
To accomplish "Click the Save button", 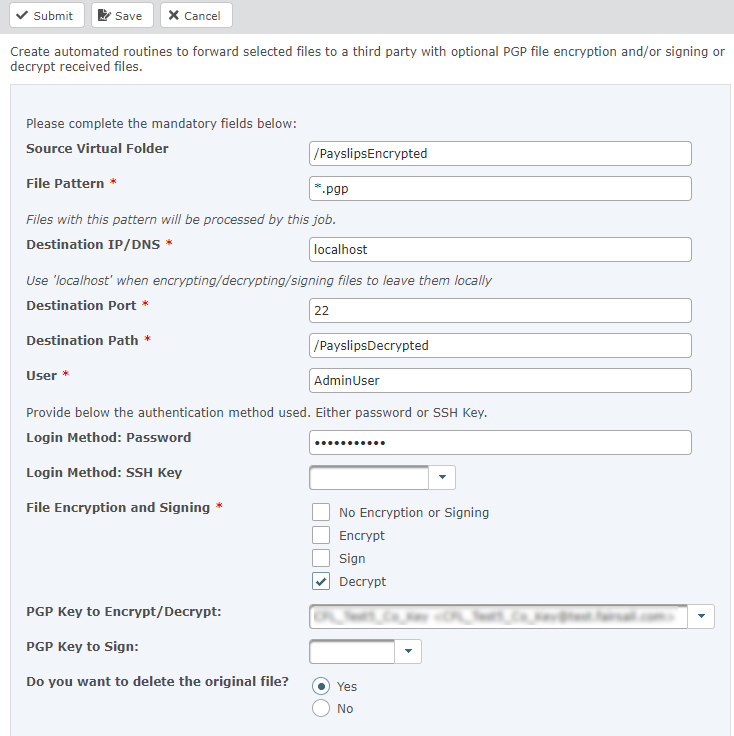I will pos(122,15).
